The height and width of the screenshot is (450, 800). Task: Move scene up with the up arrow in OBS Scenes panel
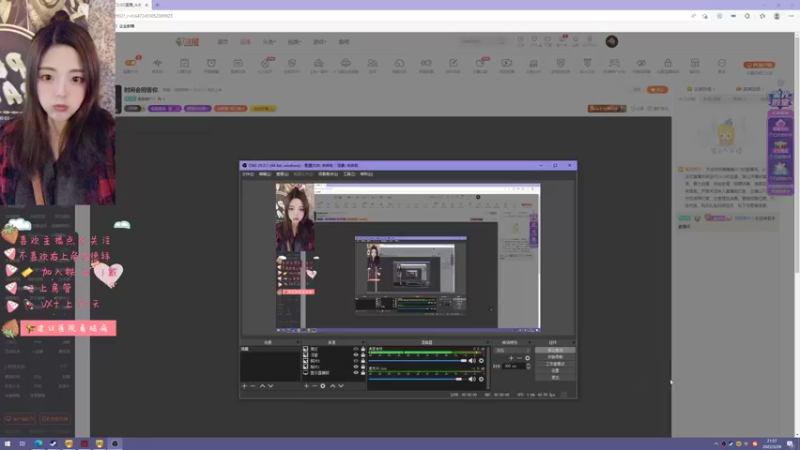(262, 386)
